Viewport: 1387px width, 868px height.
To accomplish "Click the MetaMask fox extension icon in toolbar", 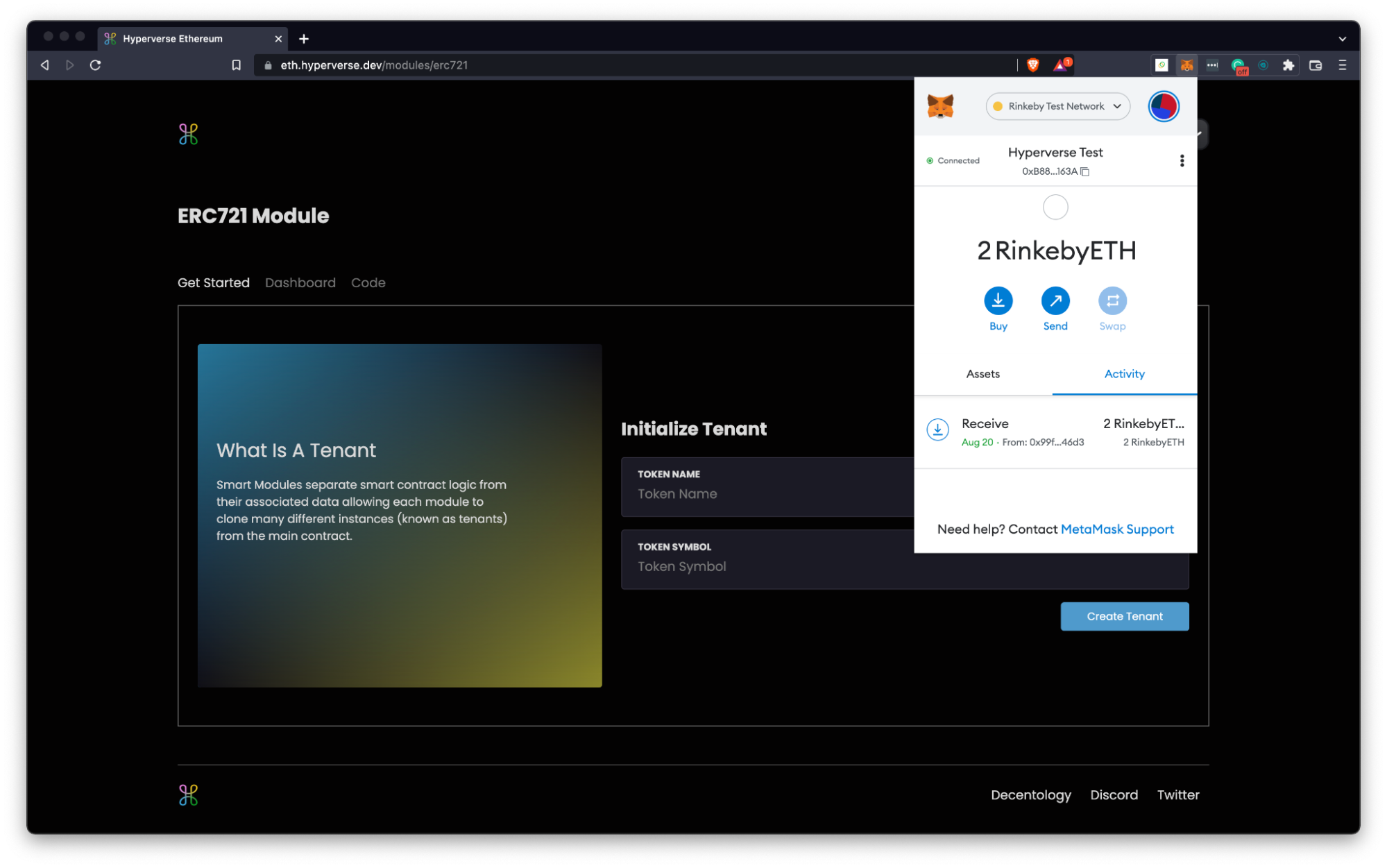I will point(1187,65).
